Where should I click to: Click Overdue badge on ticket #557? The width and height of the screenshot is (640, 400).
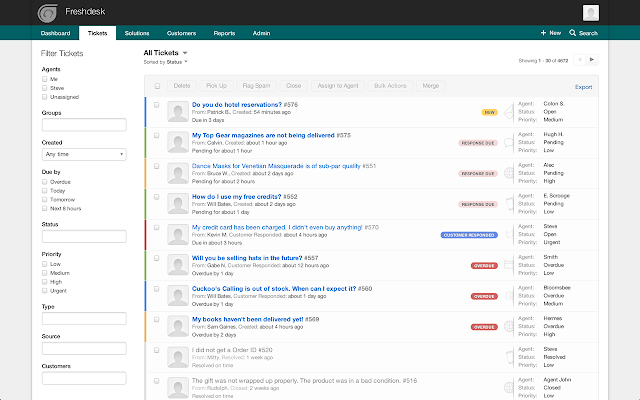pos(484,266)
